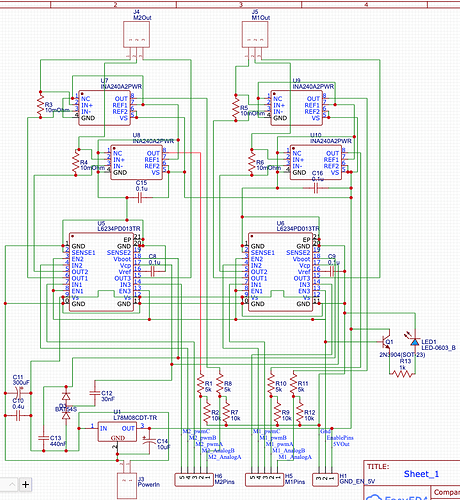Select the C14 10uF capacitor symbol
Viewport: 460px width, 500px height.
tap(149, 441)
